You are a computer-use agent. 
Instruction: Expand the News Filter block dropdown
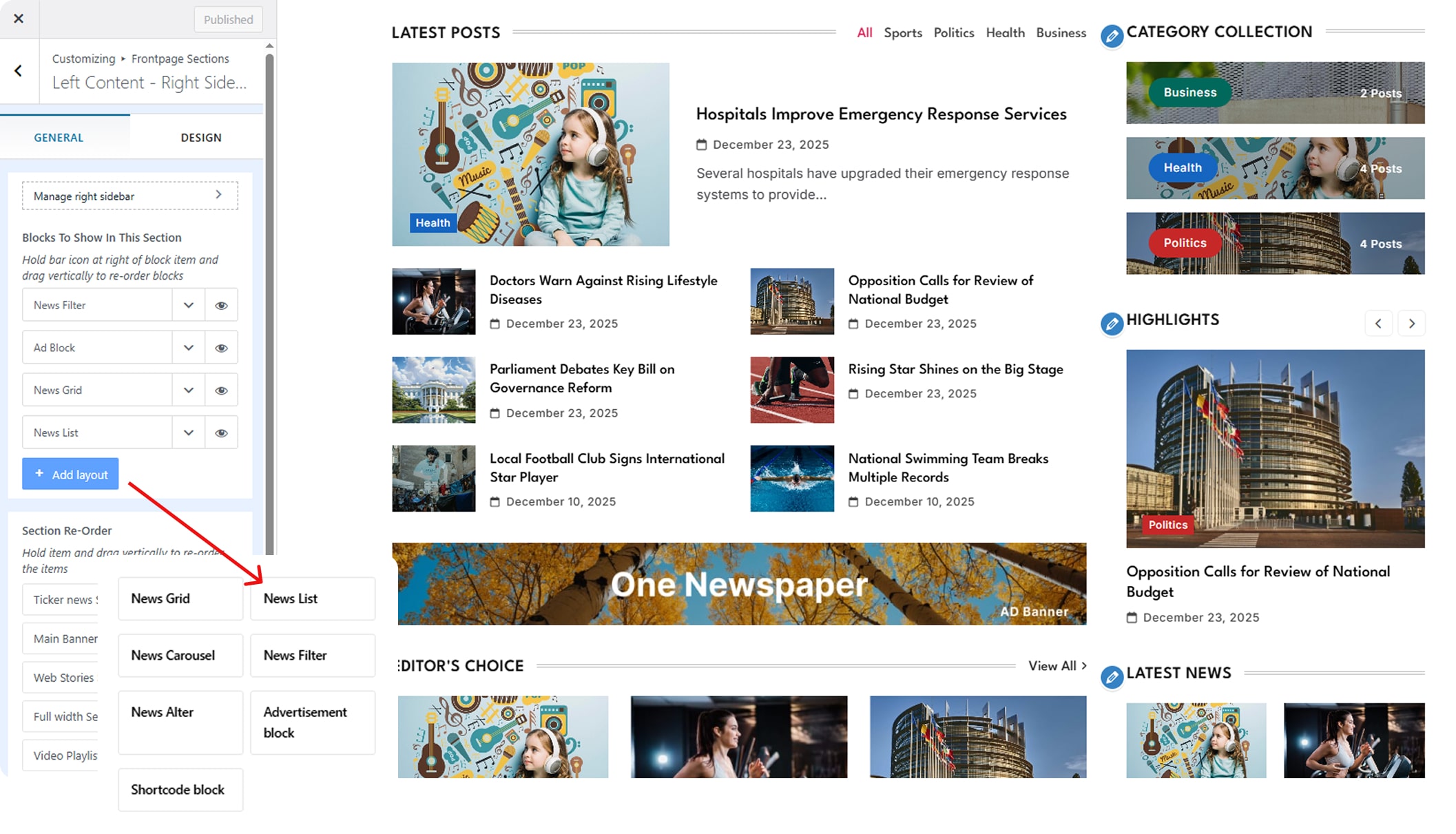coord(188,305)
